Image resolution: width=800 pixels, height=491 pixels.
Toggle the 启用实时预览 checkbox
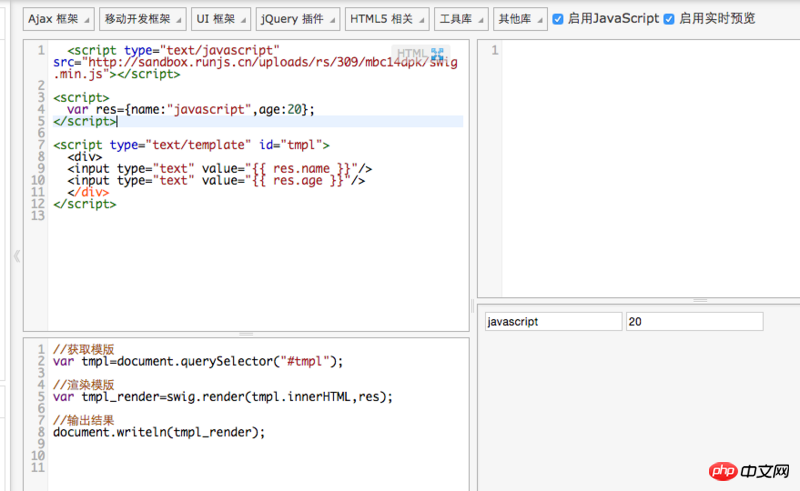click(669, 19)
